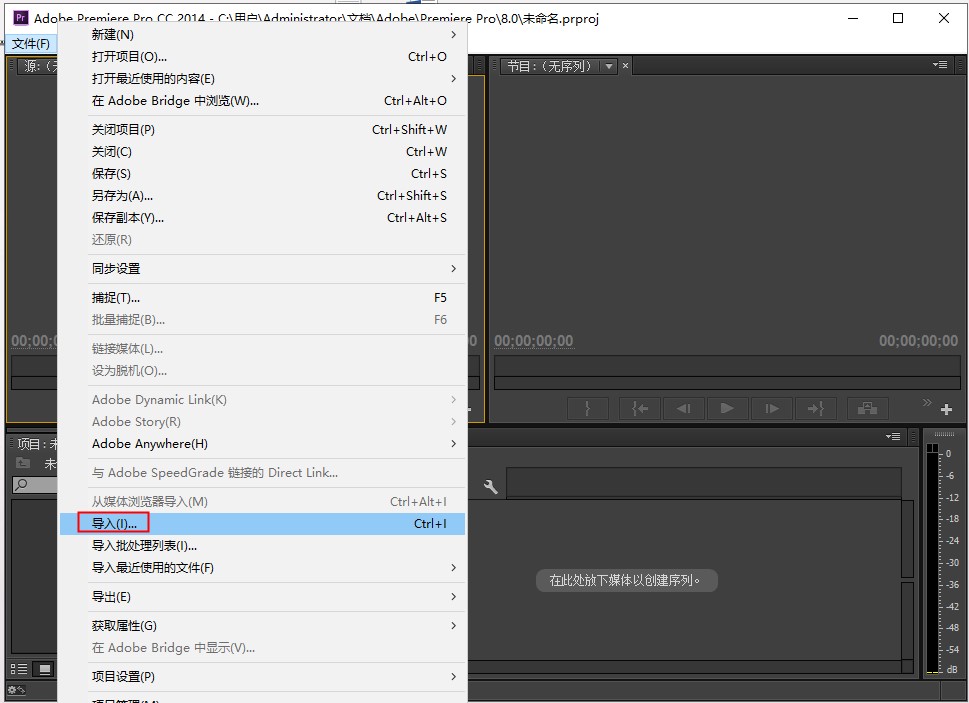Open the button editor plus icon
The width and height of the screenshot is (969, 703).
tap(946, 410)
